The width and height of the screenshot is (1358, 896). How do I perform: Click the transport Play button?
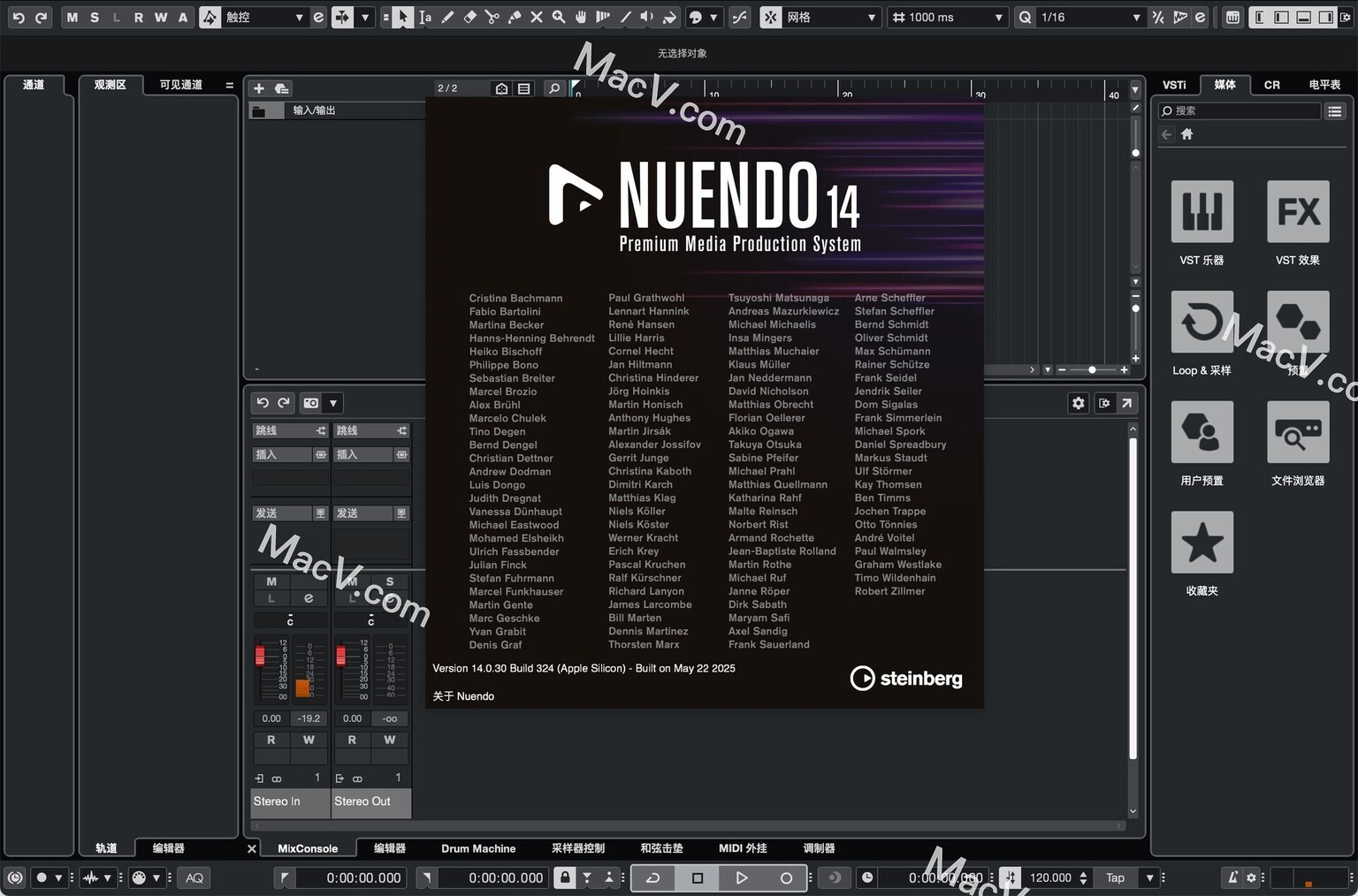[742, 877]
